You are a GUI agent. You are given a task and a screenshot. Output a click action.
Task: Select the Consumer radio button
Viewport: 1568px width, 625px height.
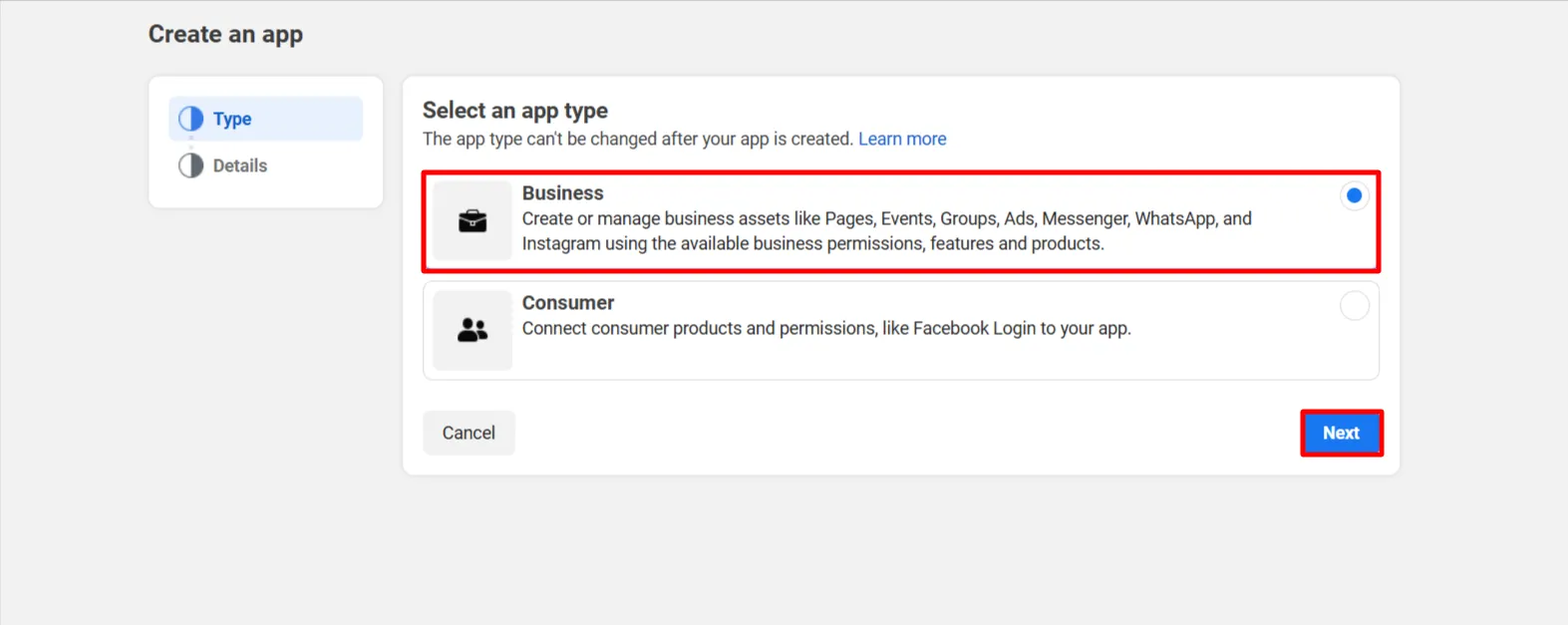(x=1354, y=305)
